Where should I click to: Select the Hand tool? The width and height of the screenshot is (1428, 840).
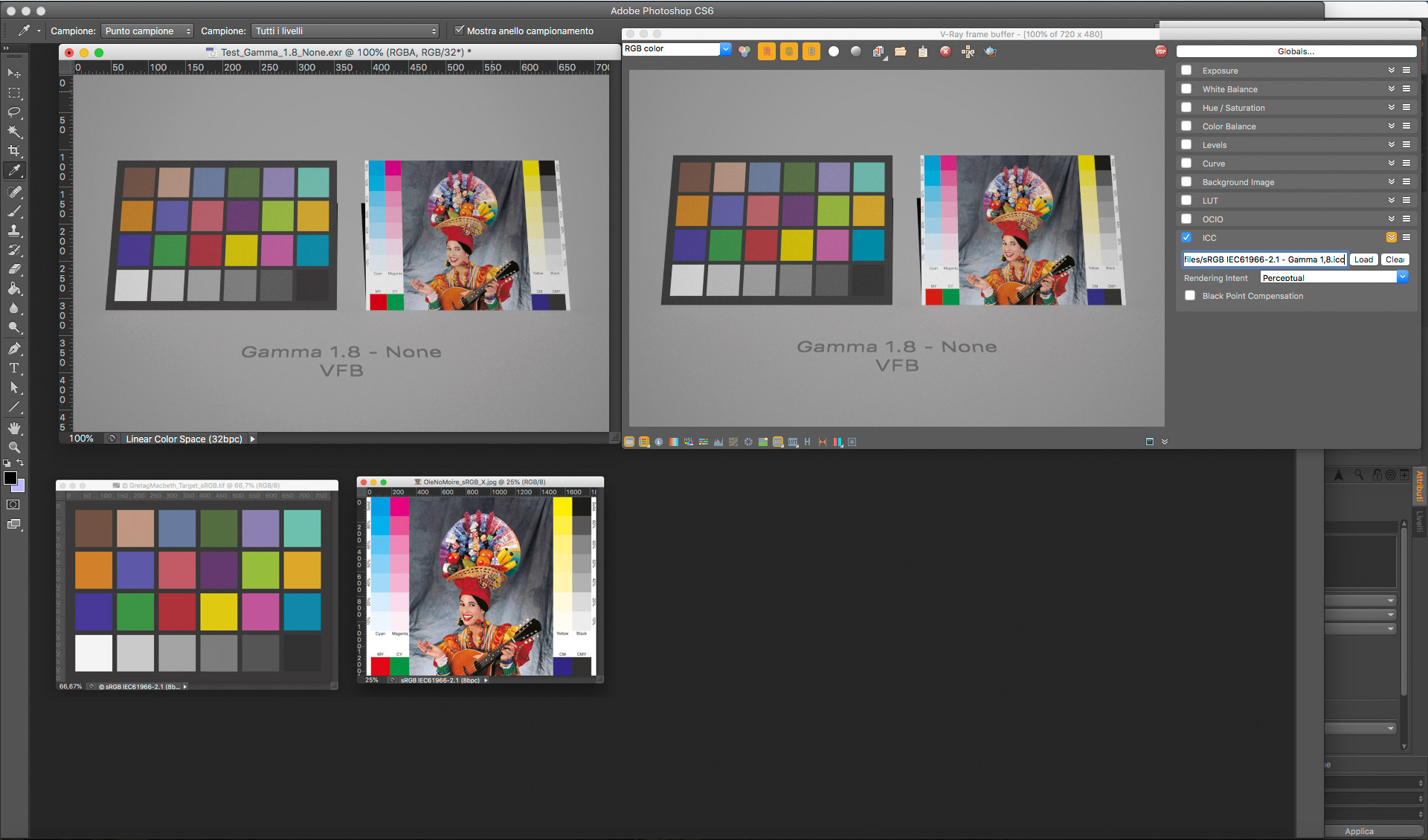(x=14, y=428)
